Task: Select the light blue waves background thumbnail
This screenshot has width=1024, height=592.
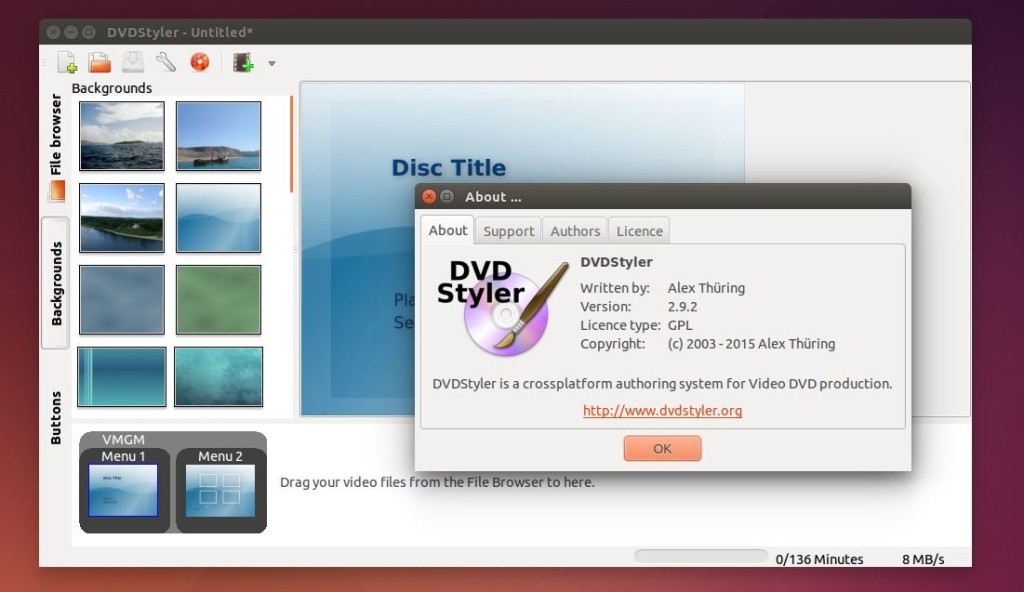Action: (x=218, y=218)
